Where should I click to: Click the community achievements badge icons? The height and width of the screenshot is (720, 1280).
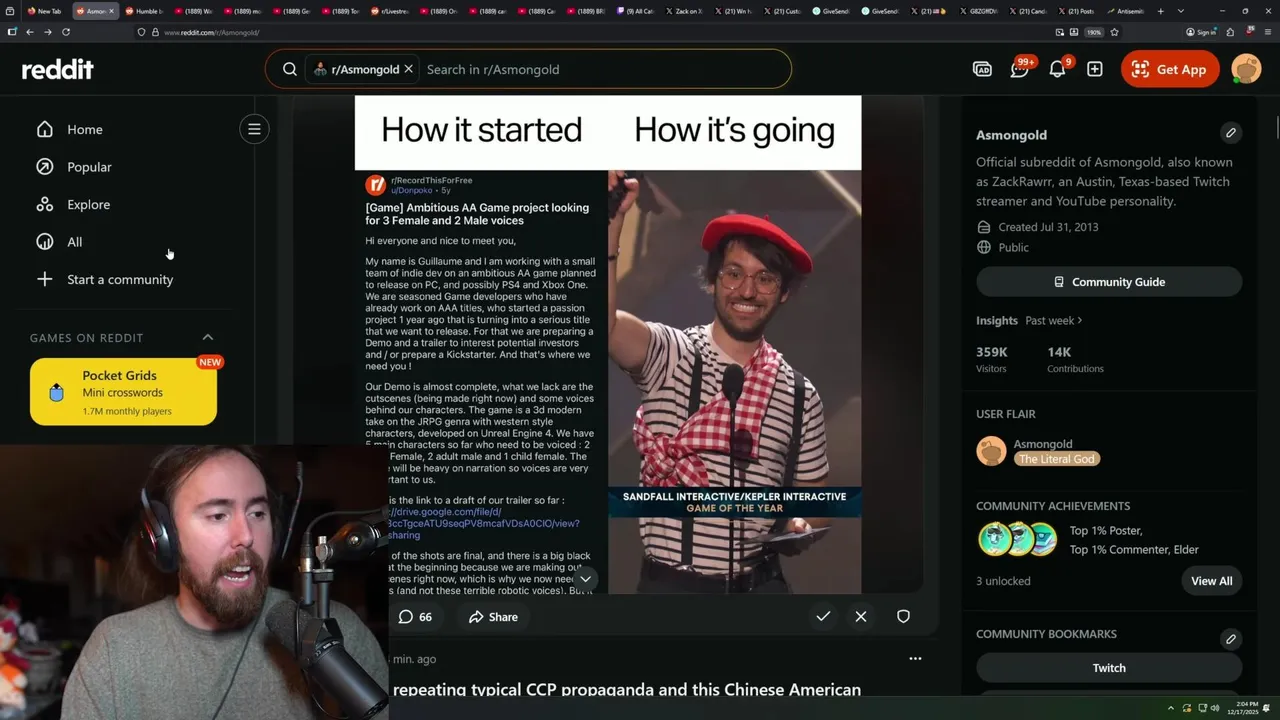click(1017, 539)
